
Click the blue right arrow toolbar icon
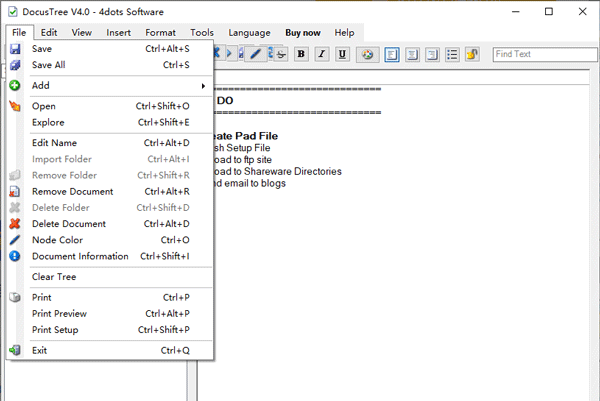click(229, 53)
